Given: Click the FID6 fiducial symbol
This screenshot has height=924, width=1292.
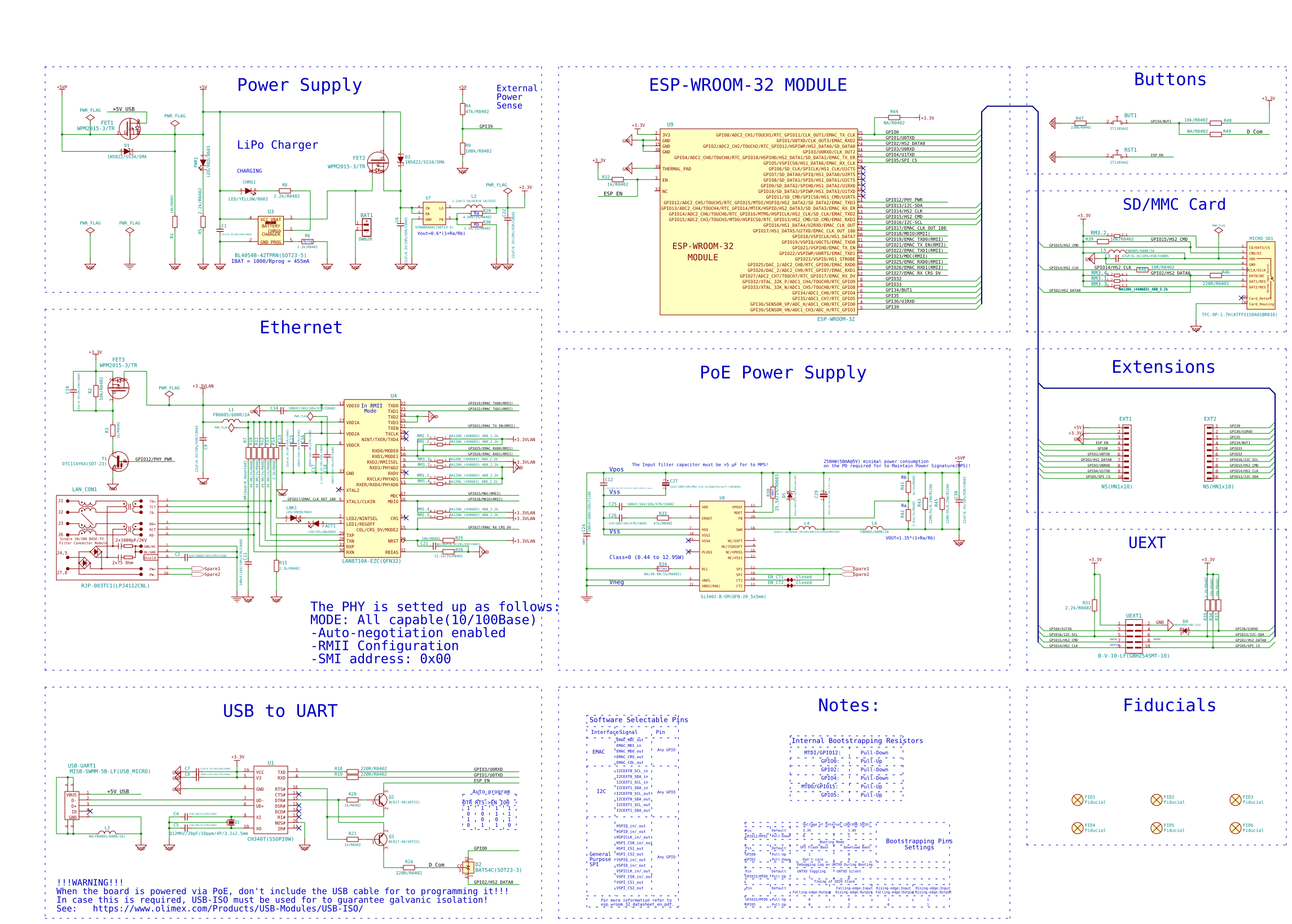Looking at the screenshot, I should pyautogui.click(x=1235, y=828).
